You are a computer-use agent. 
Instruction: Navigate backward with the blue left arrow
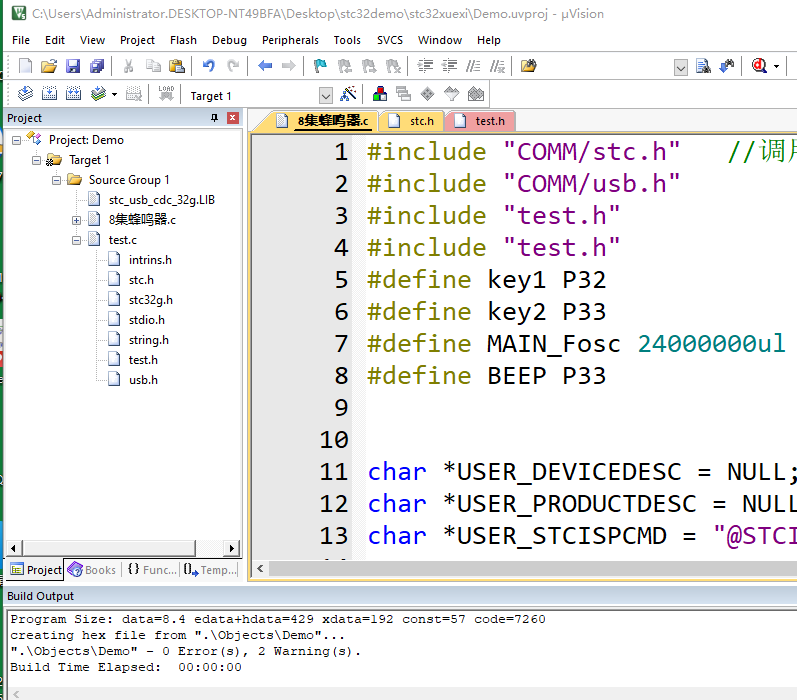265,66
